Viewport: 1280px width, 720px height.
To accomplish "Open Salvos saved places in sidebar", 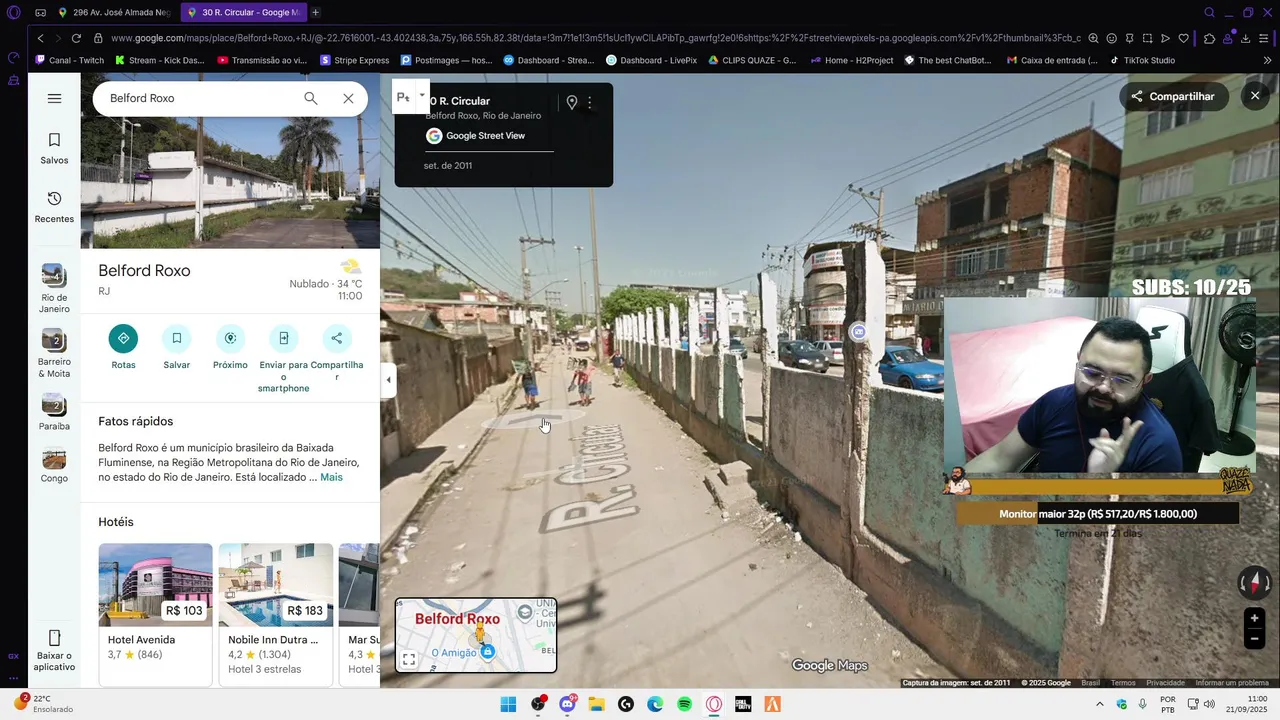I will pyautogui.click(x=54, y=148).
